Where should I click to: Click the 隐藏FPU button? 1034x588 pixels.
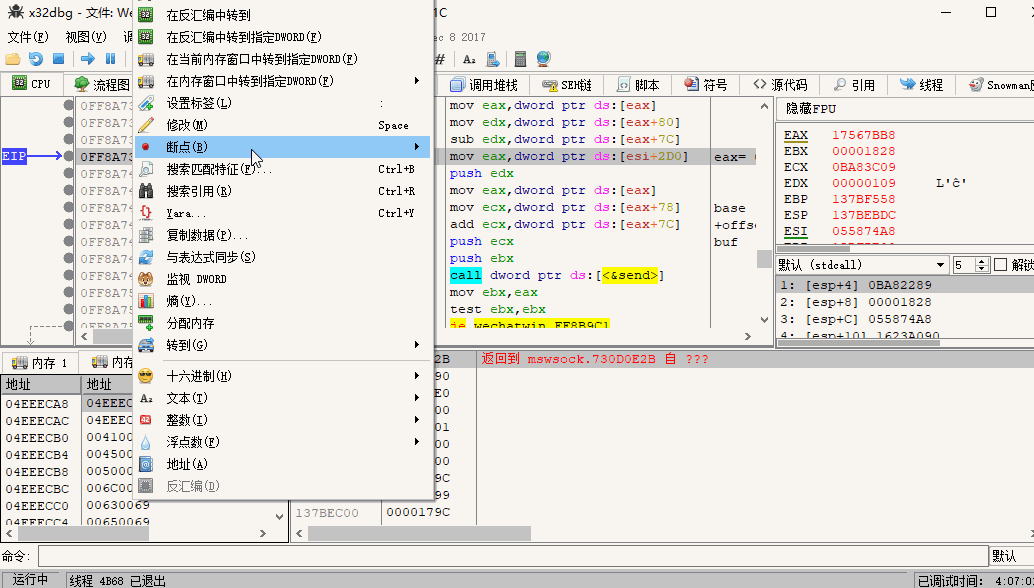[905, 109]
